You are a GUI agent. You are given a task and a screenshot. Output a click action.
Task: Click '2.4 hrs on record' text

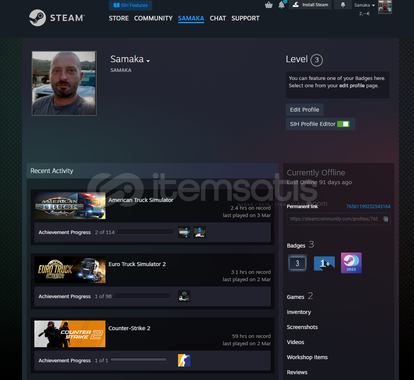tap(250, 208)
